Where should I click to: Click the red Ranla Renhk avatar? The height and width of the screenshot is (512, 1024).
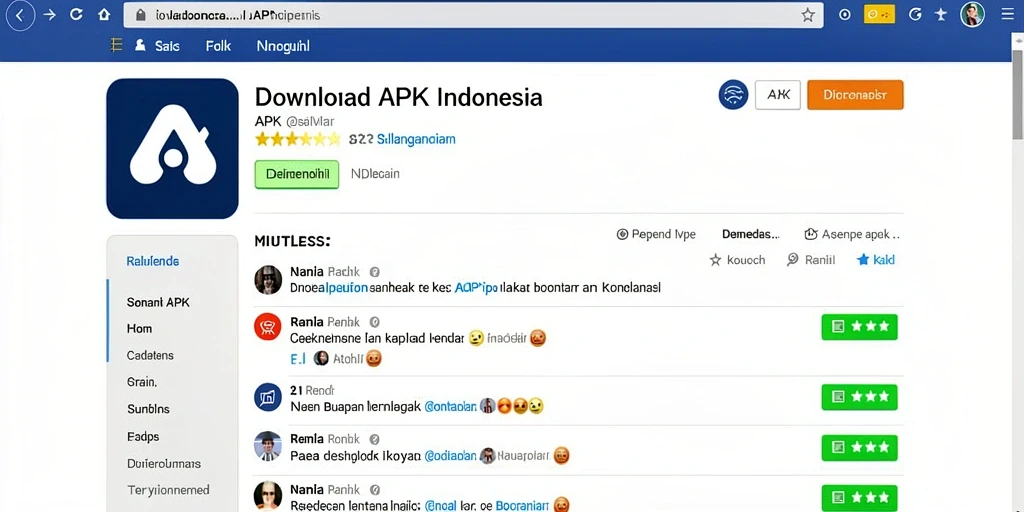point(267,327)
